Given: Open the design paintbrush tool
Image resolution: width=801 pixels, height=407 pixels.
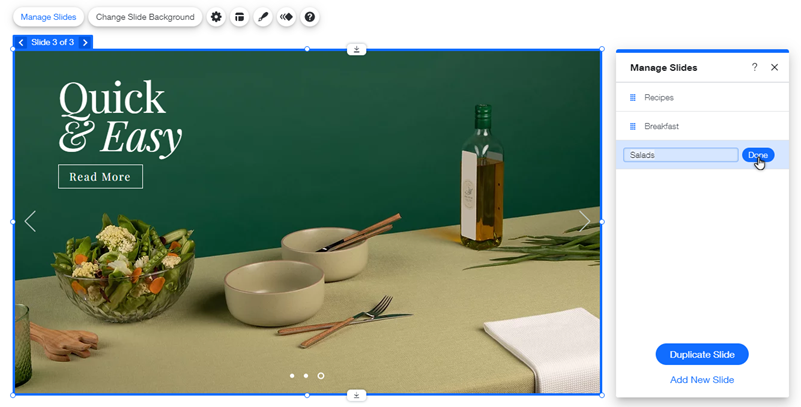Looking at the screenshot, I should [262, 17].
